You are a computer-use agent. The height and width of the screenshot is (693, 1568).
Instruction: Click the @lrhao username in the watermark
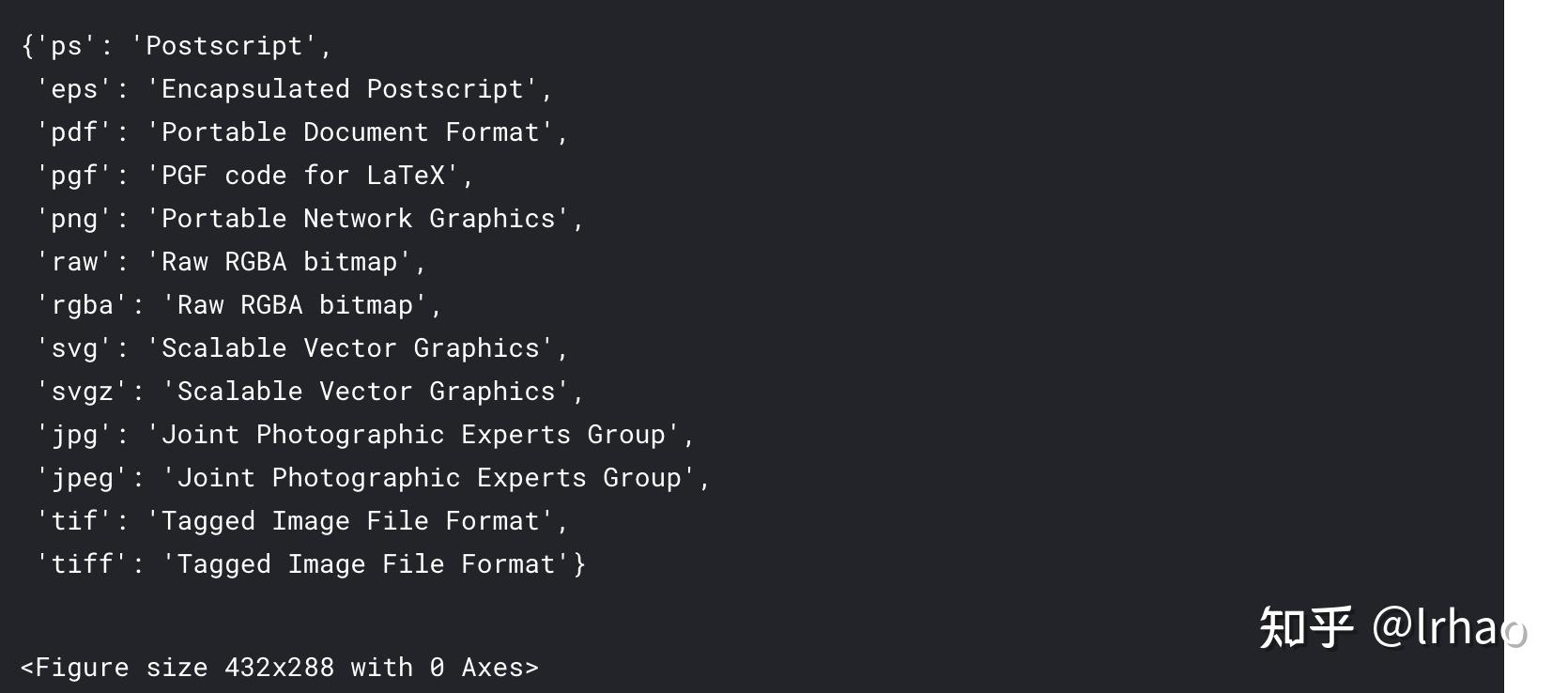point(1448,627)
